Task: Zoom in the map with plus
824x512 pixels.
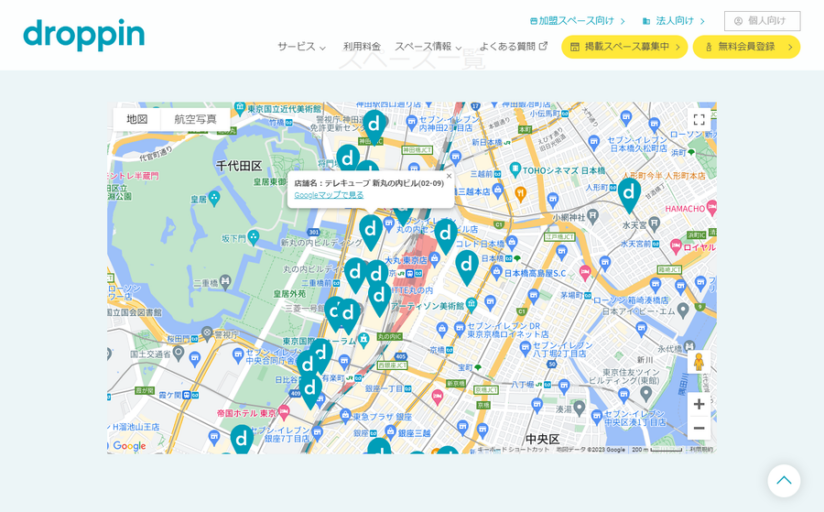Action: coord(699,404)
